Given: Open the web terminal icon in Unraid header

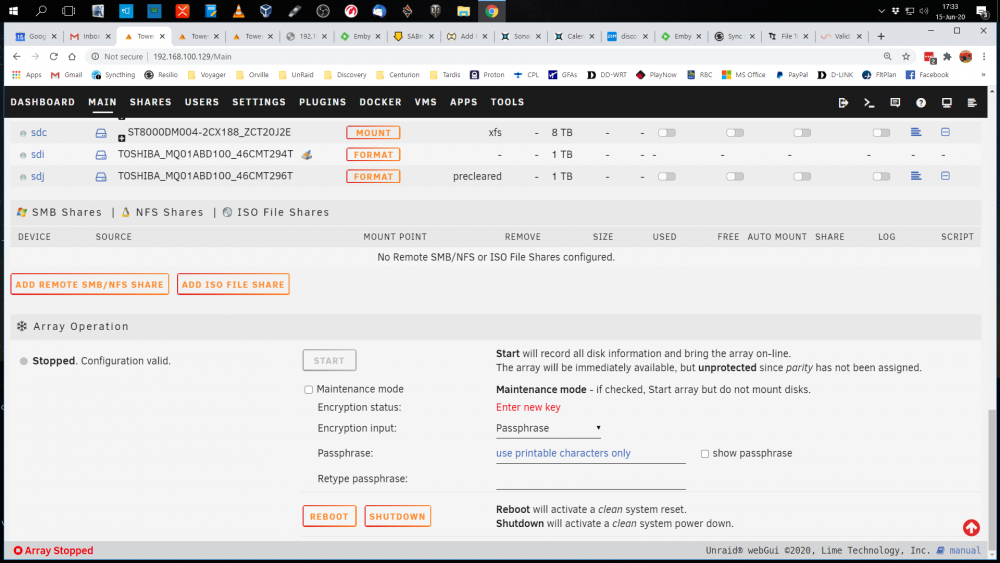Looking at the screenshot, I should pyautogui.click(x=869, y=103).
